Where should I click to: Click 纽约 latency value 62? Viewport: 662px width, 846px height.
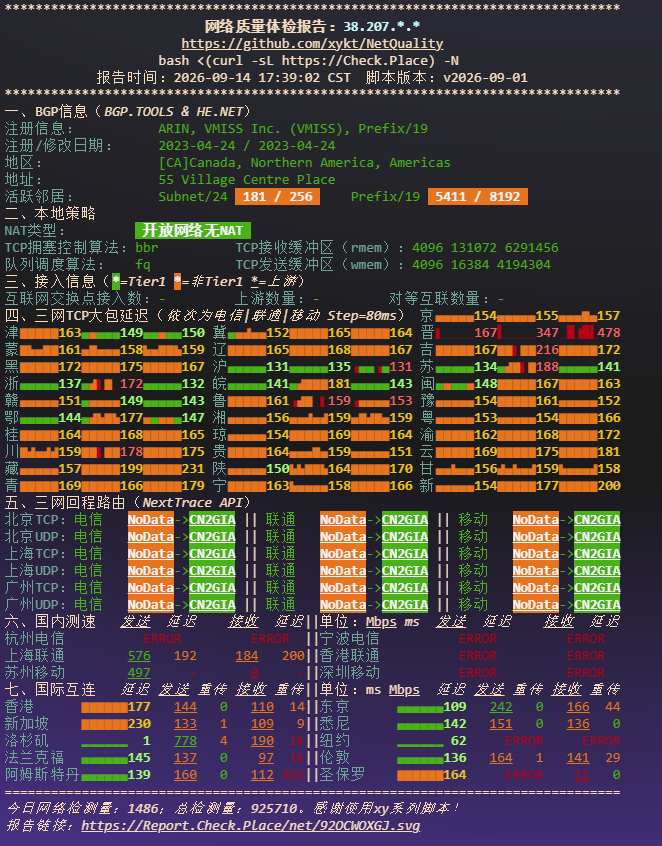coord(459,741)
